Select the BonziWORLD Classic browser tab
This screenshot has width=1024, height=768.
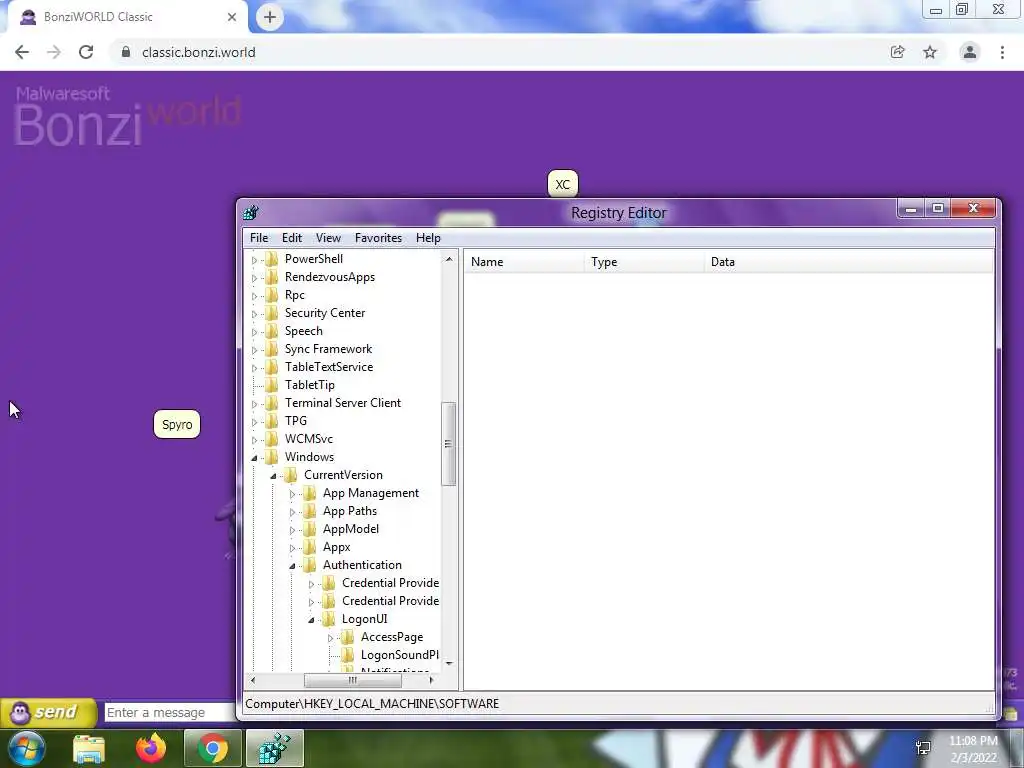click(127, 17)
